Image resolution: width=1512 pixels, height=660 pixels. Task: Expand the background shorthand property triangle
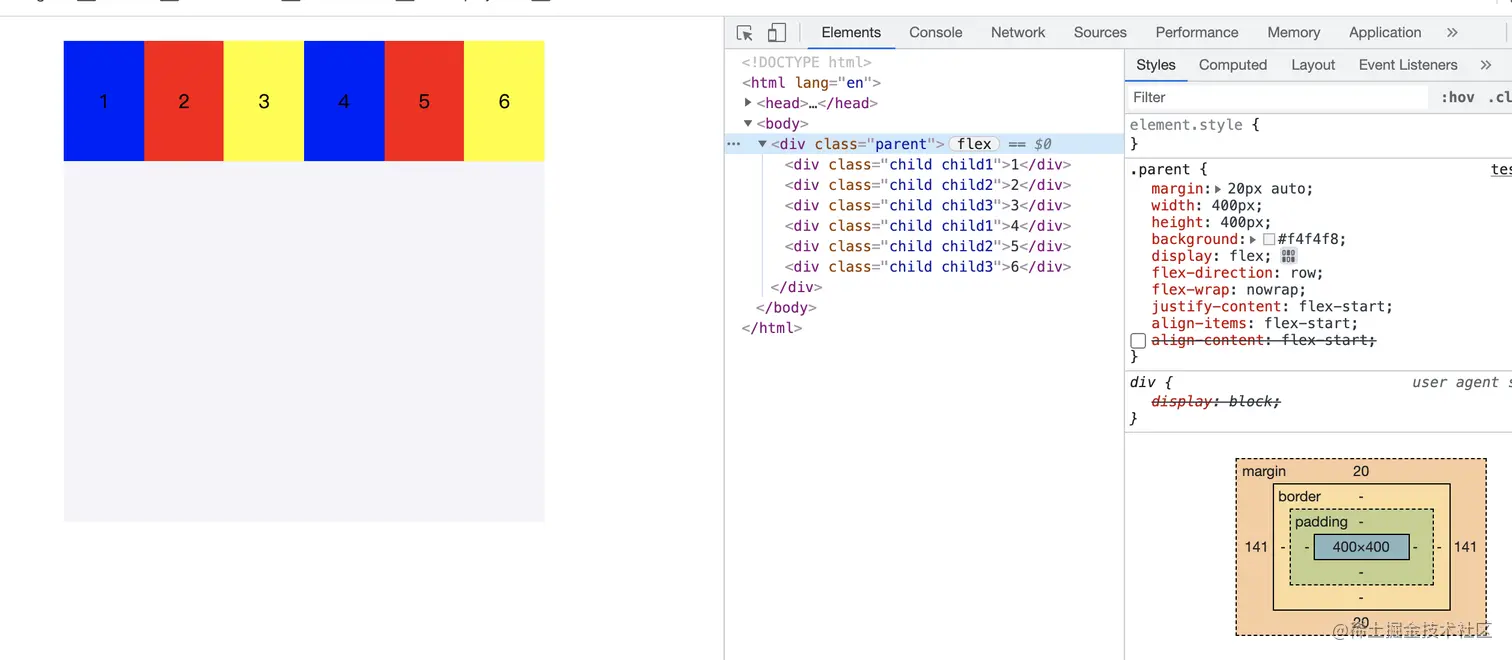(1252, 240)
